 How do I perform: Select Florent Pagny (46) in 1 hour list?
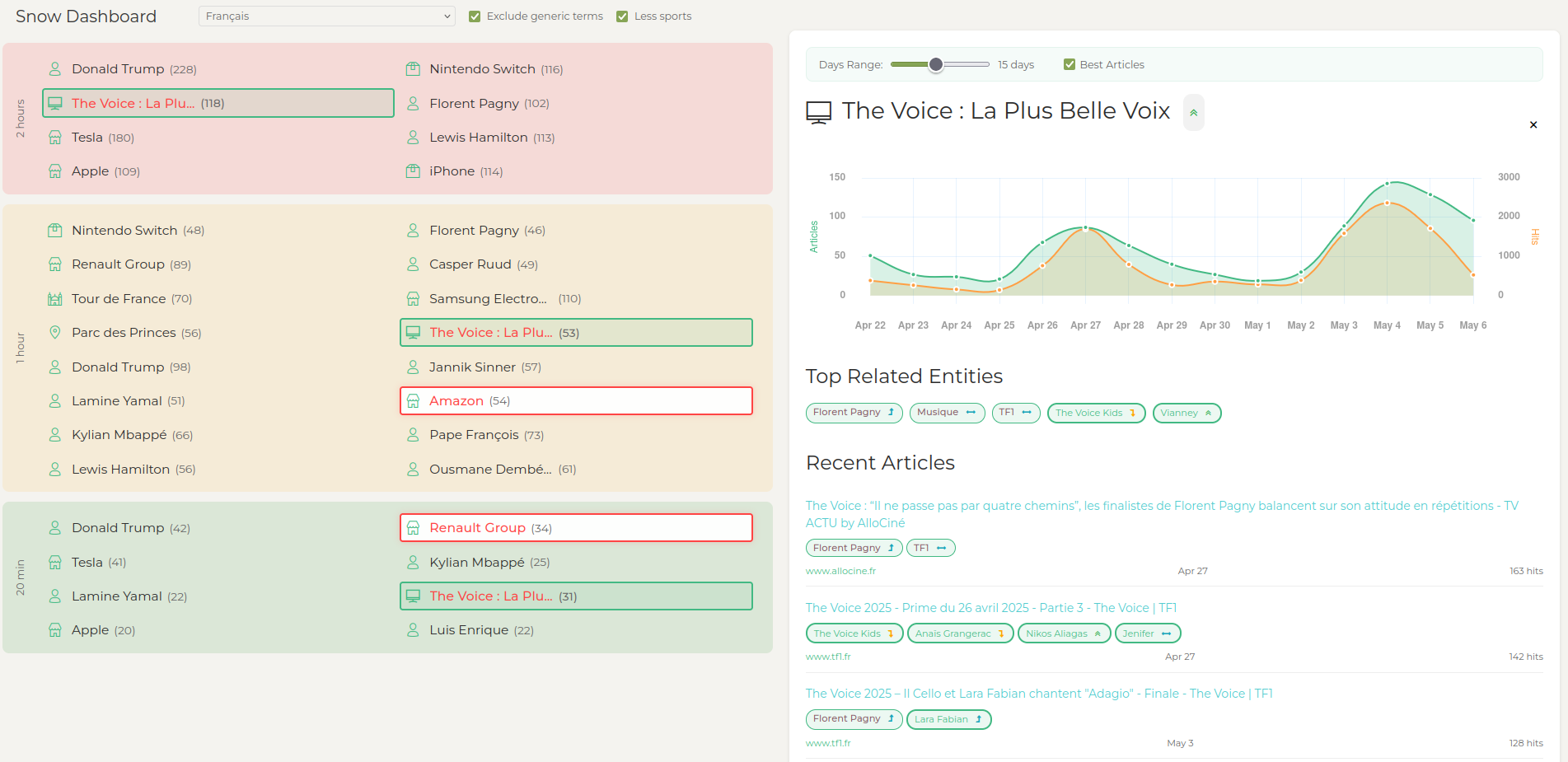(x=576, y=231)
